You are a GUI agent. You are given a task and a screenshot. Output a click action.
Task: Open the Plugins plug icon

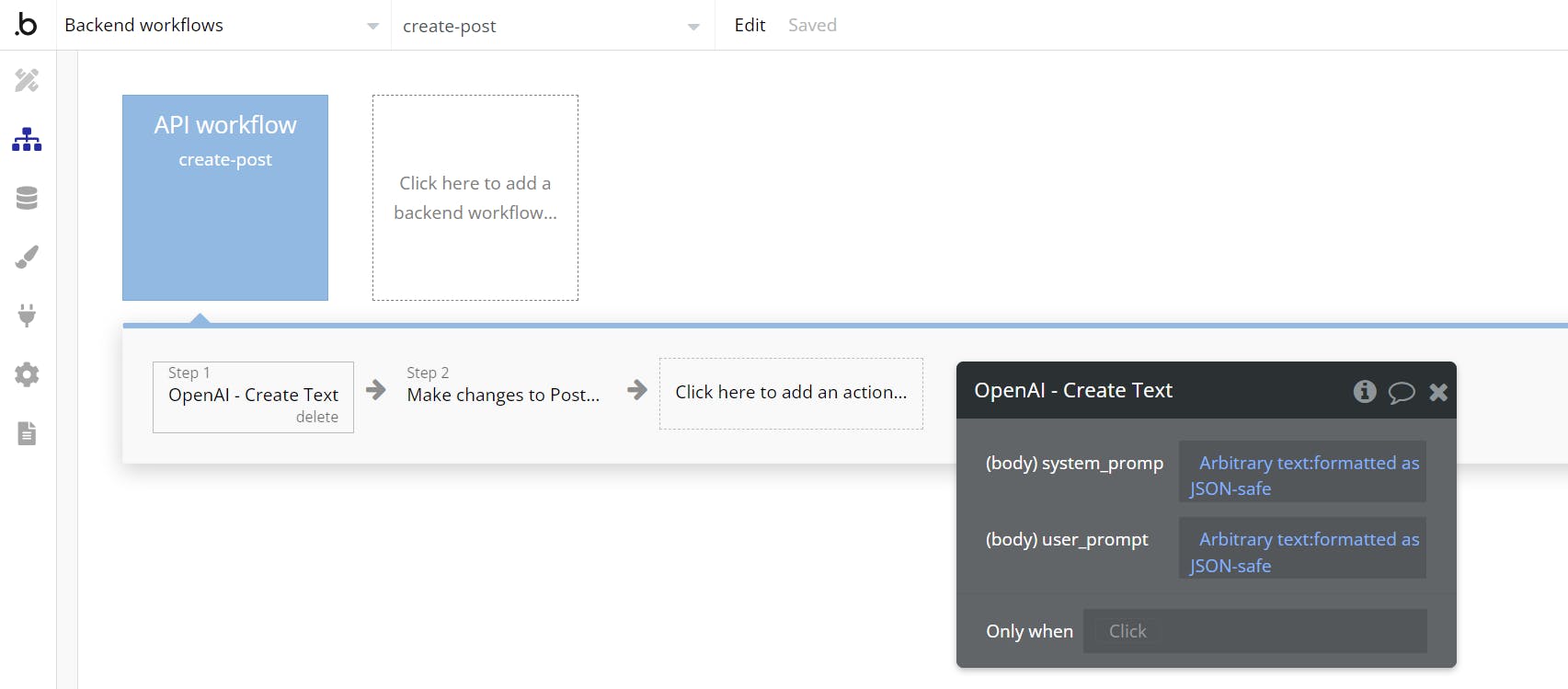tap(27, 316)
